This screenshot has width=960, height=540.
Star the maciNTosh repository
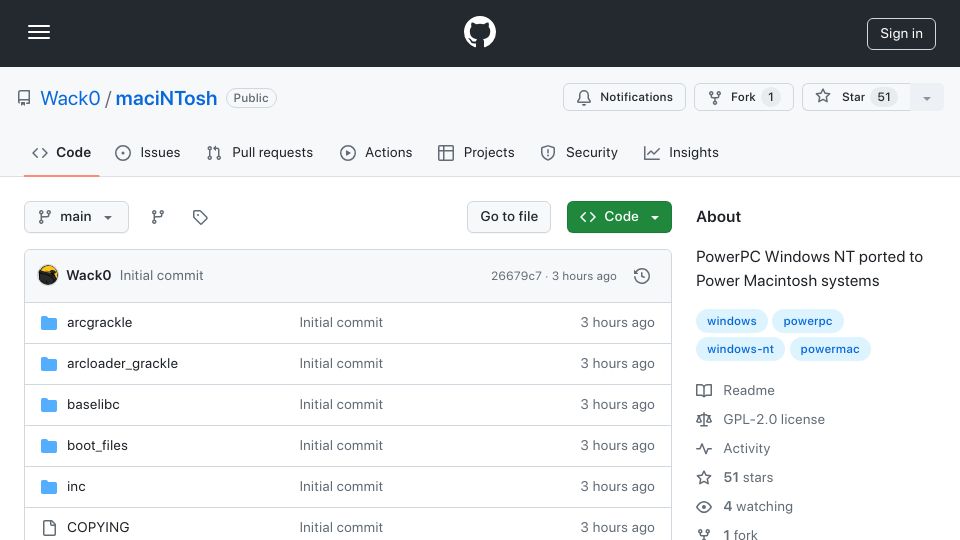click(856, 97)
